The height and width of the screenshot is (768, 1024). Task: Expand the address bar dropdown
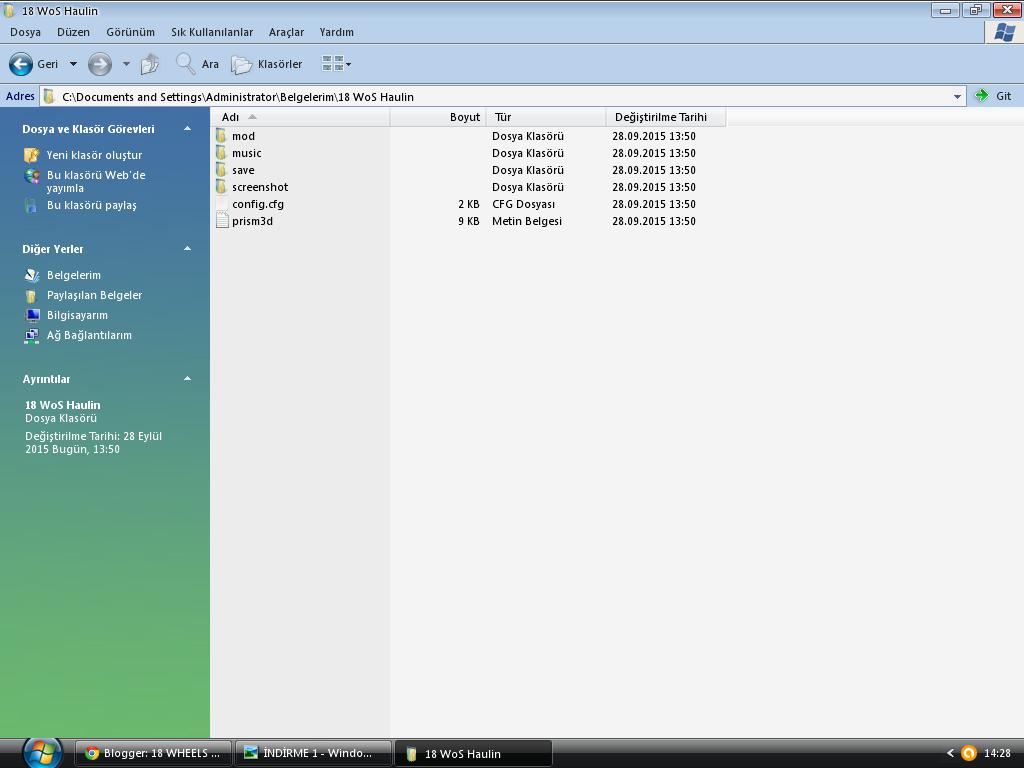pyautogui.click(x=957, y=97)
